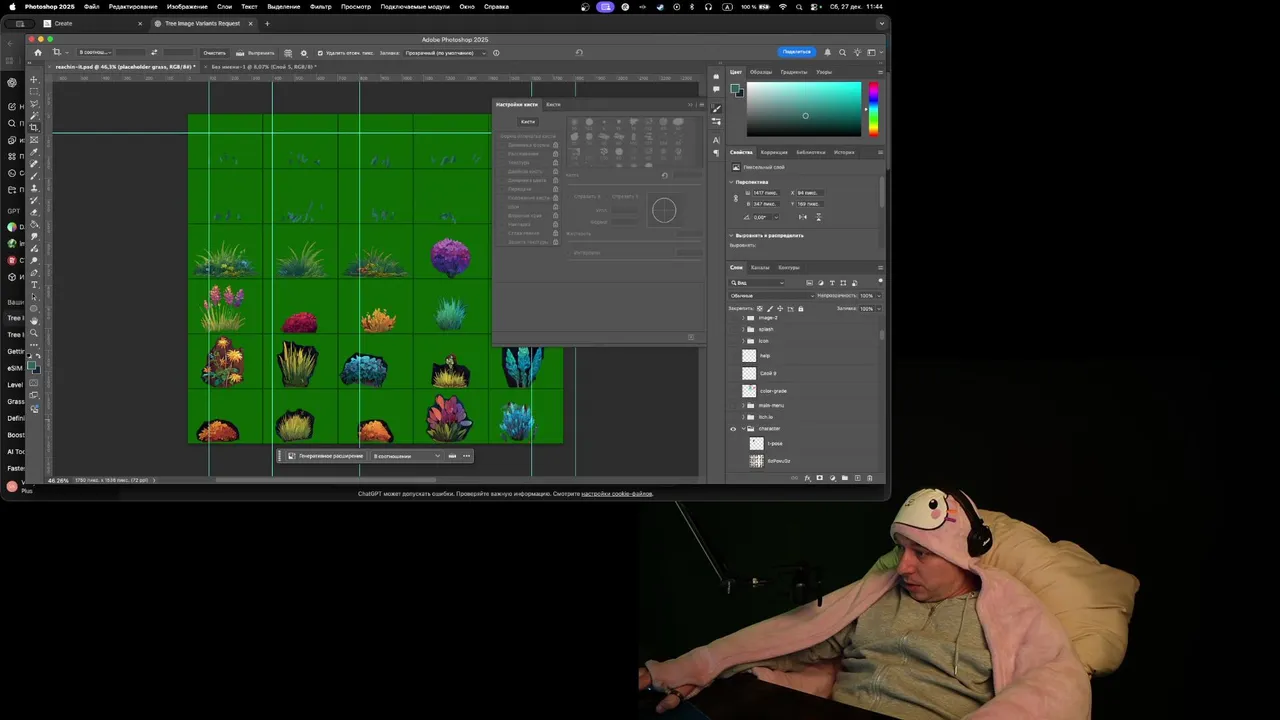The image size is (1280, 720).
Task: Open the crop fill dropdown in options bar
Action: click(445, 53)
